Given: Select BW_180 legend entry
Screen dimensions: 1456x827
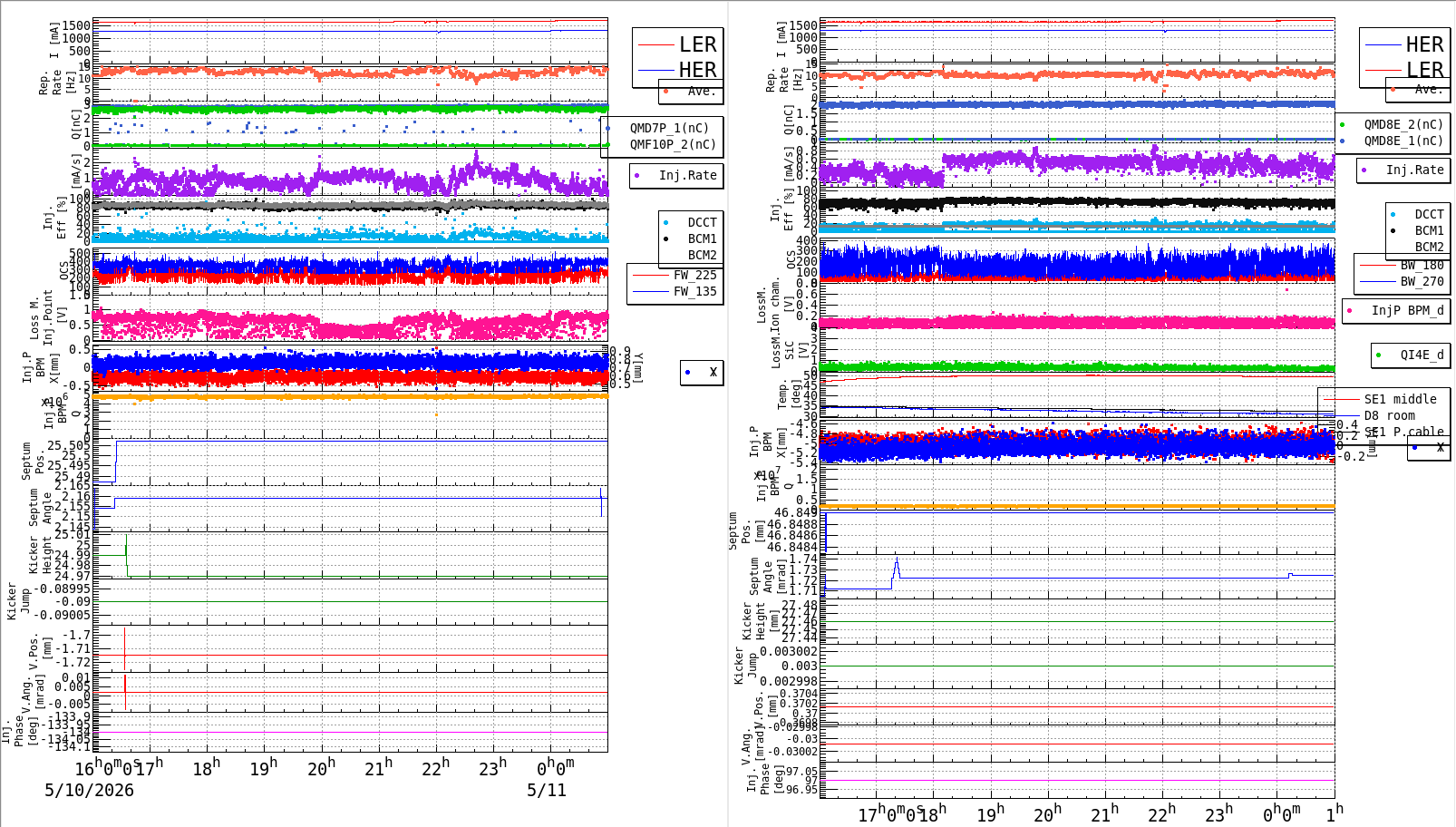Looking at the screenshot, I should click(x=1403, y=265).
